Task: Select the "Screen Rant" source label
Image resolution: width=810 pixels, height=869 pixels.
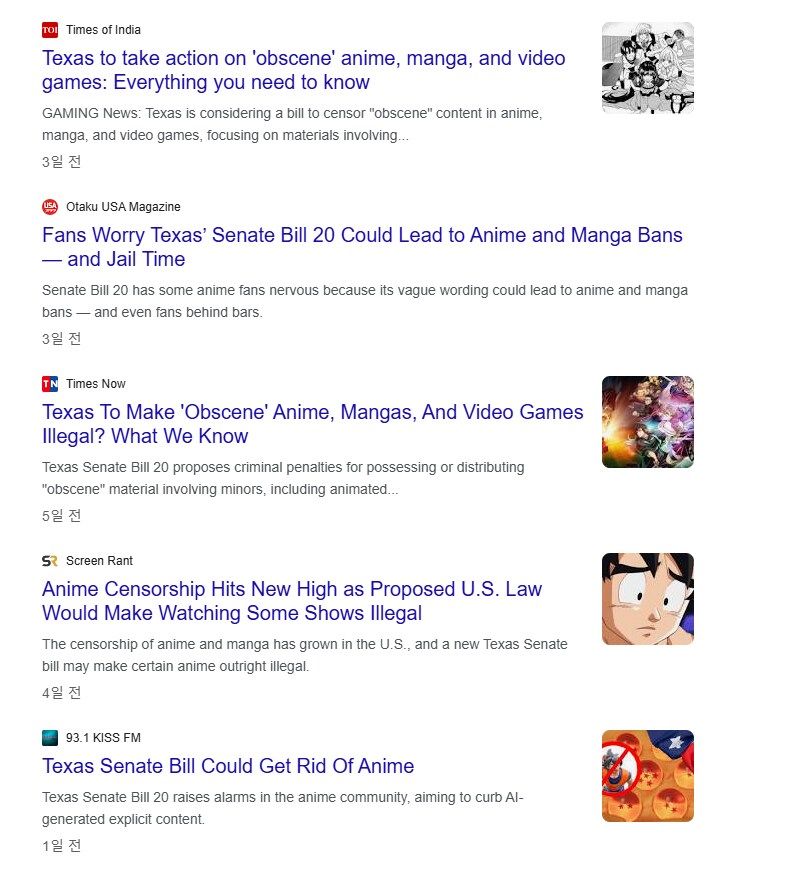Action: pyautogui.click(x=99, y=561)
